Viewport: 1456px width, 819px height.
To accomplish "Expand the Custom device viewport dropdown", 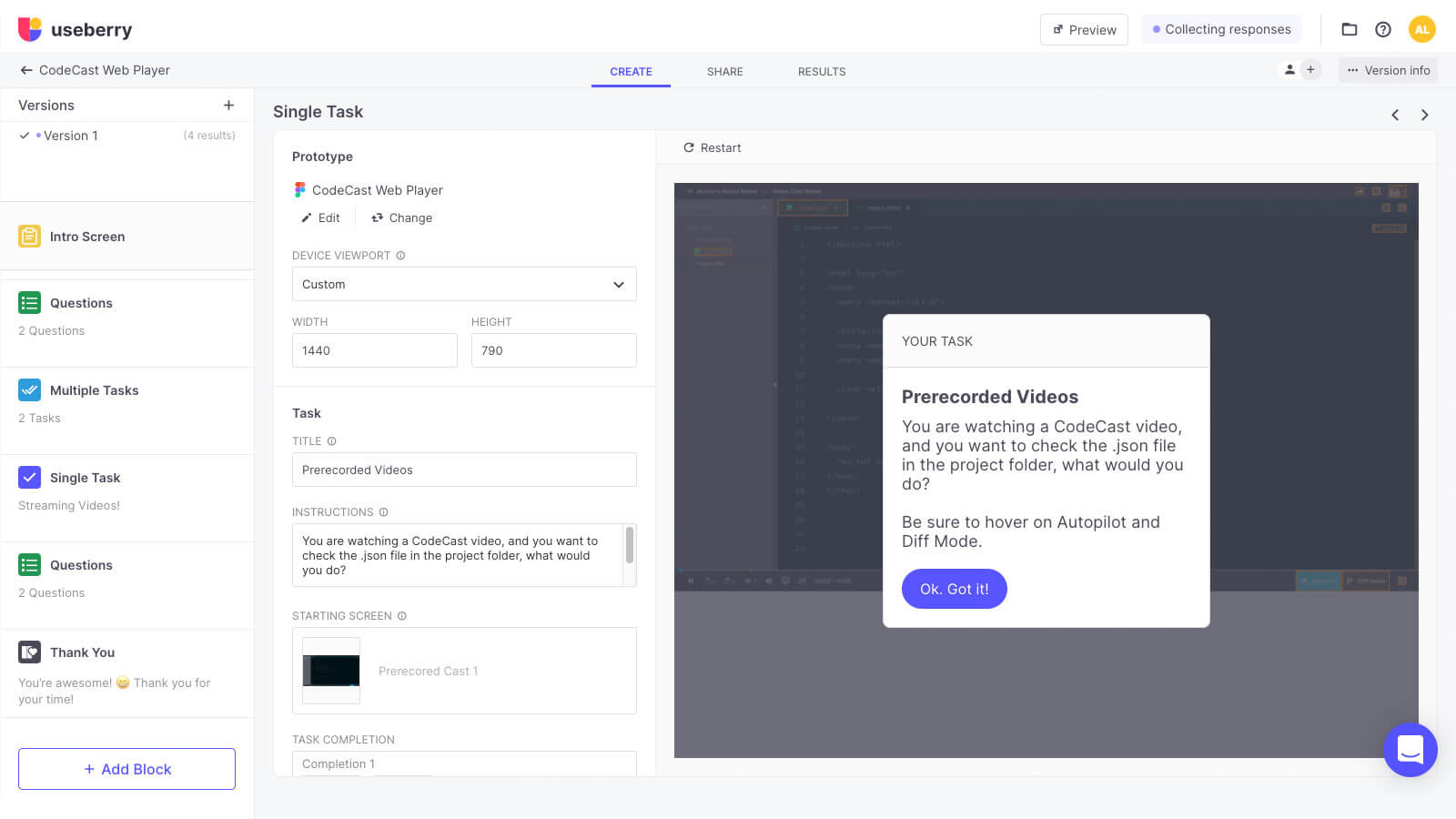I will pos(463,284).
